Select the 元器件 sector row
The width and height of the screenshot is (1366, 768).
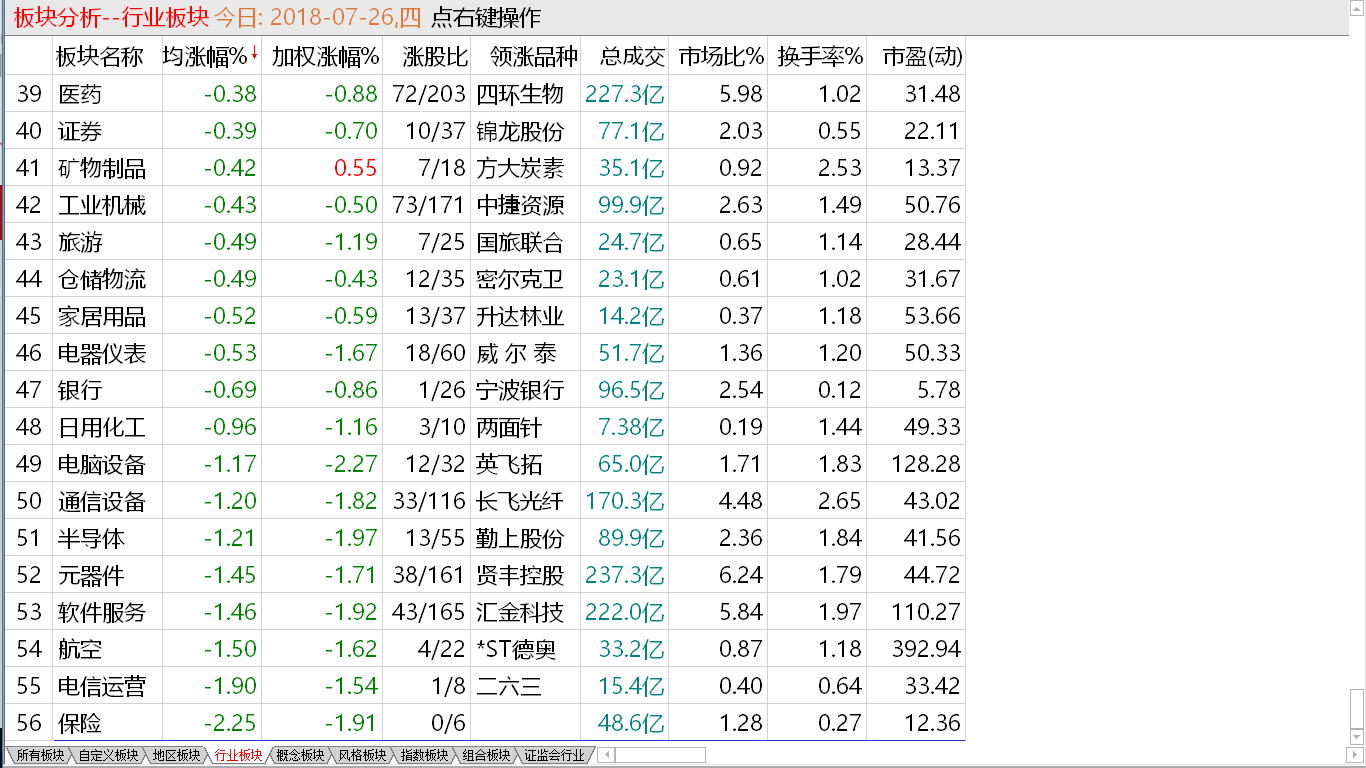(485, 575)
